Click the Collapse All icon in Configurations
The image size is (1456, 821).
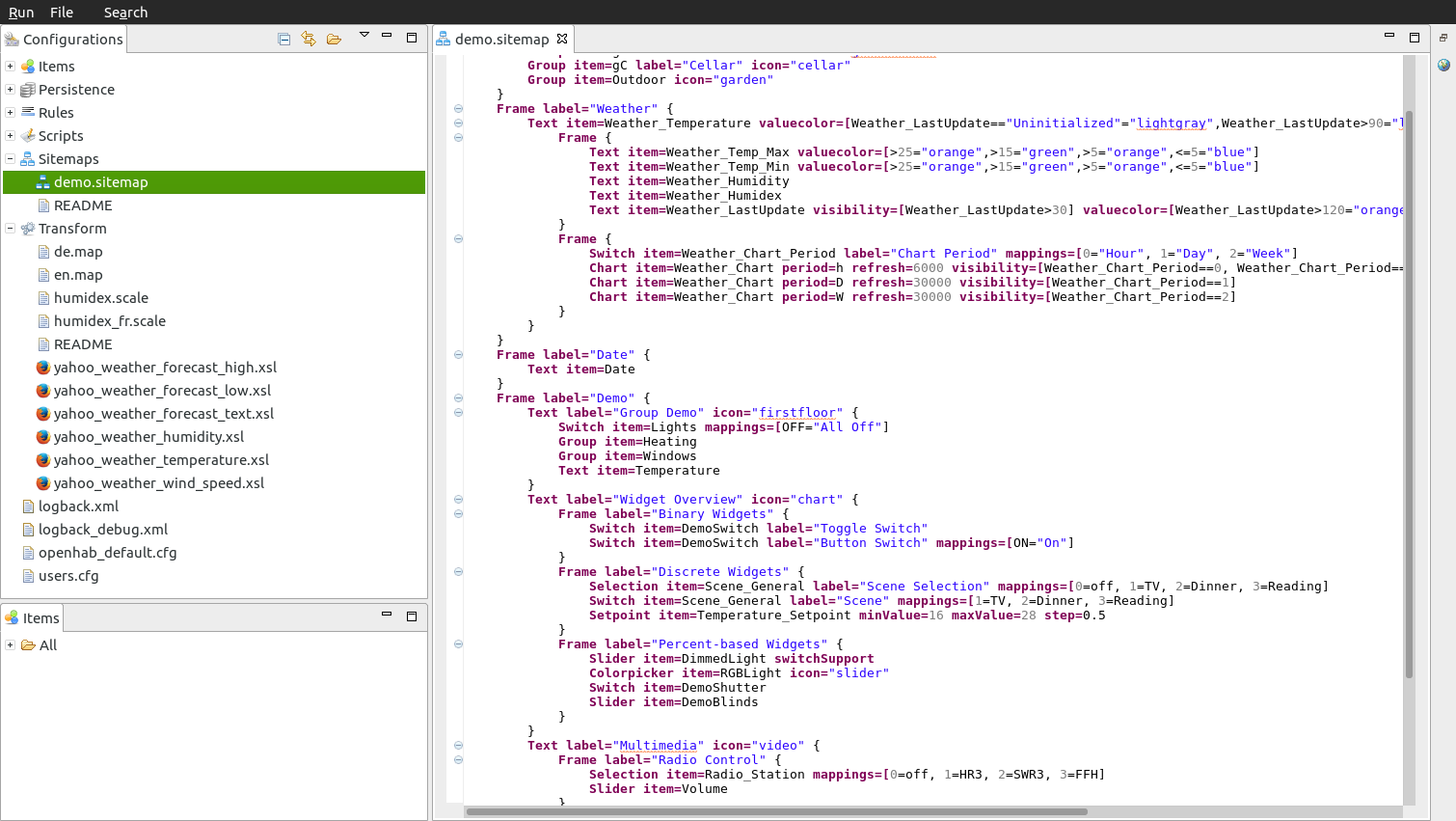pyautogui.click(x=283, y=39)
